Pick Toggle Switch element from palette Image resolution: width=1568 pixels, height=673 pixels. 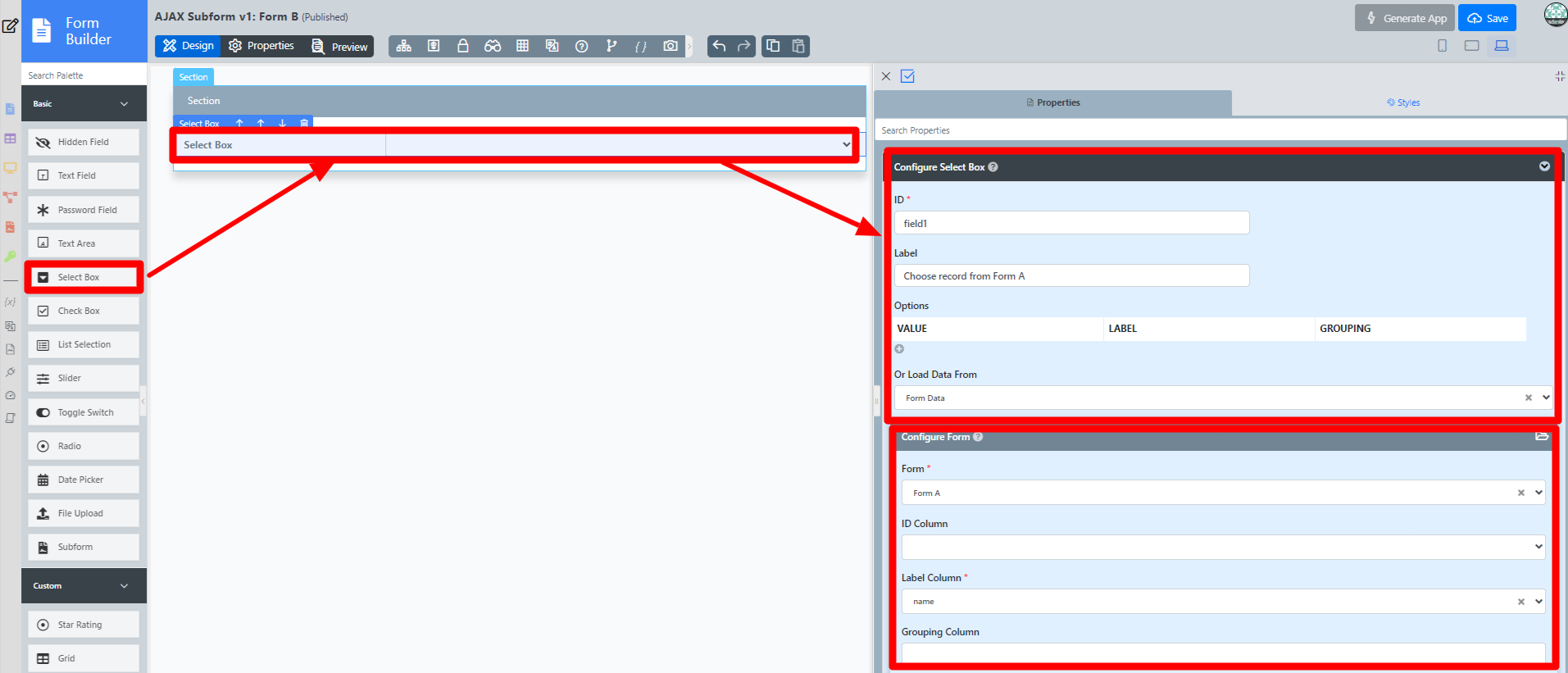pos(84,412)
